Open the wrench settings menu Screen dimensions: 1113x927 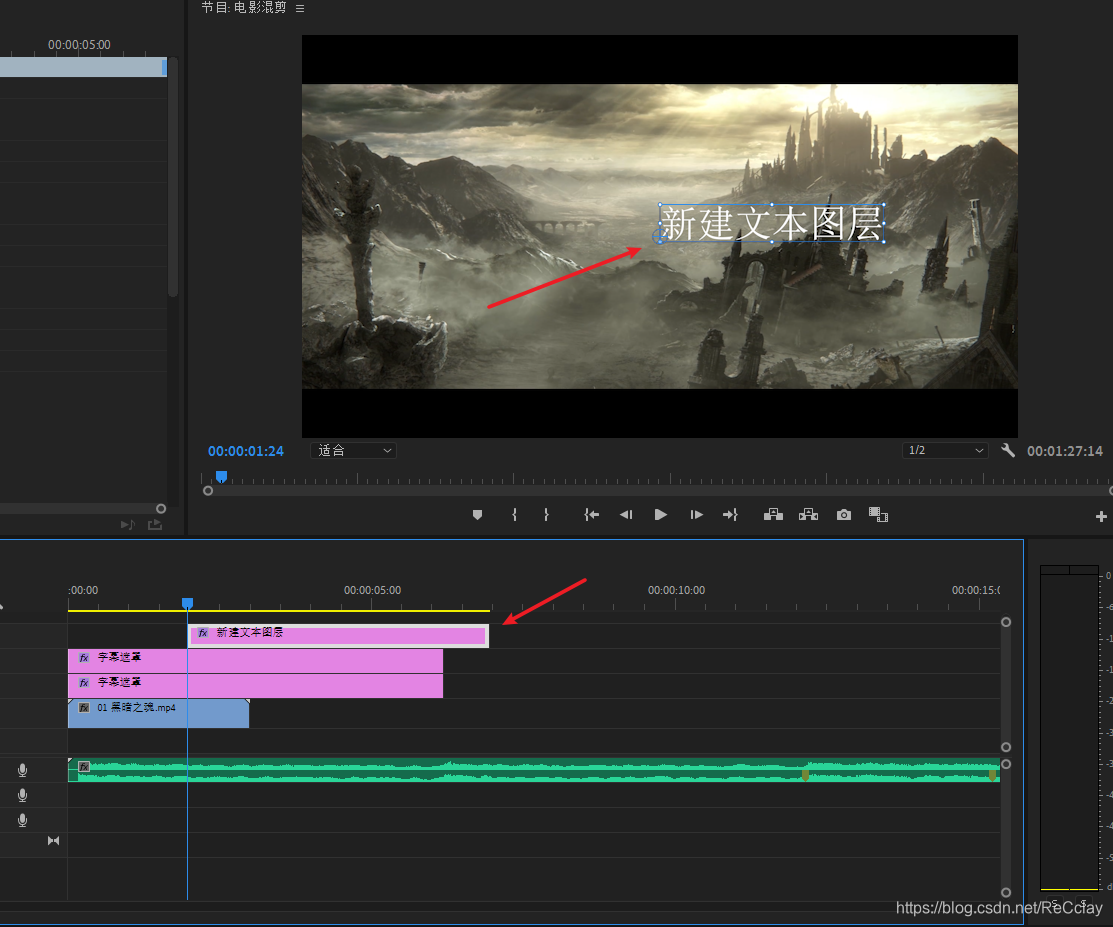click(1007, 450)
